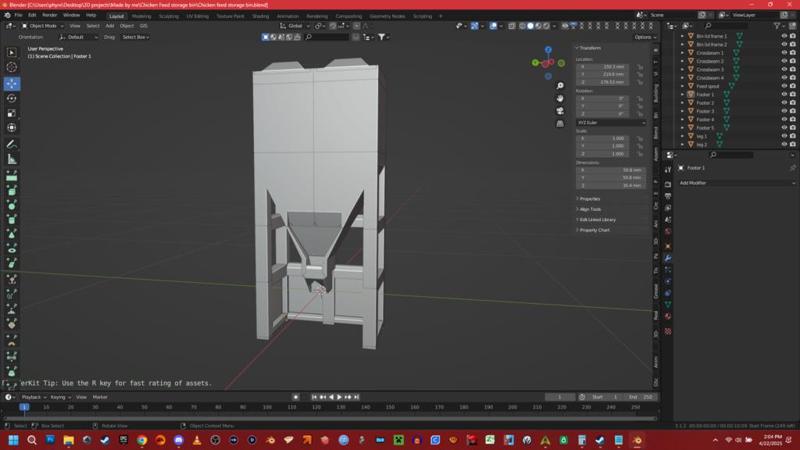This screenshot has width=800, height=450.
Task: Open the Object Mode dropdown
Action: [43, 26]
